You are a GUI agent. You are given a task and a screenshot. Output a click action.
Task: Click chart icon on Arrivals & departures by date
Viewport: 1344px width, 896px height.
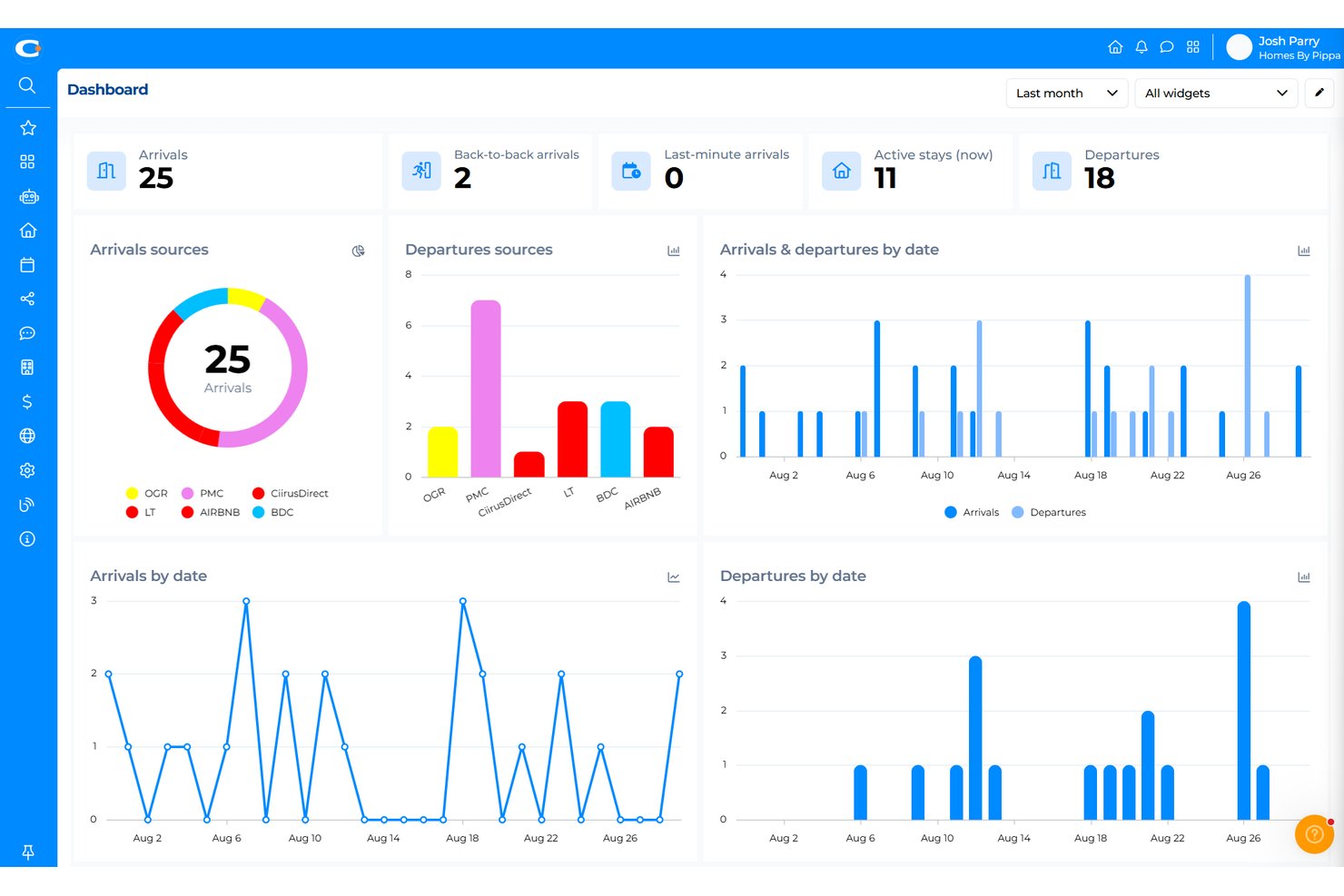(x=1304, y=251)
